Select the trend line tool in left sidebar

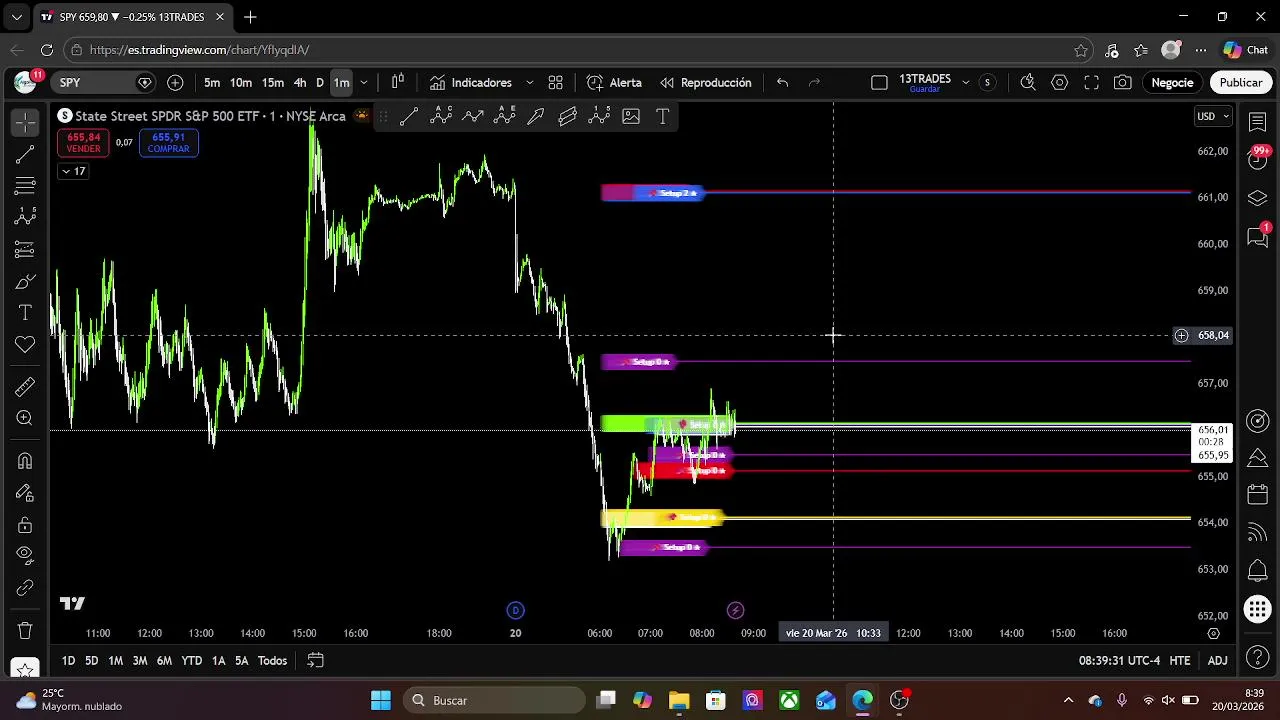(x=25, y=154)
